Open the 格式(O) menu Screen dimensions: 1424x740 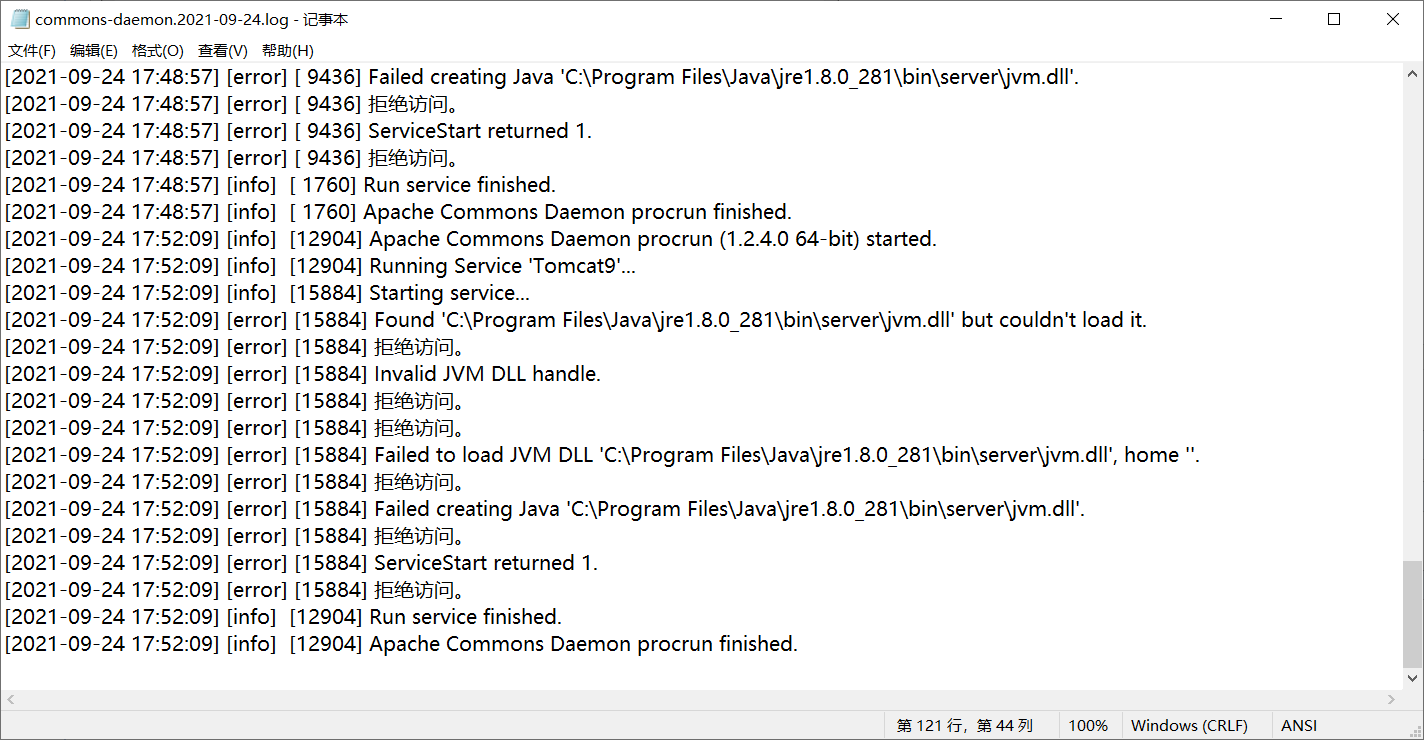click(158, 51)
